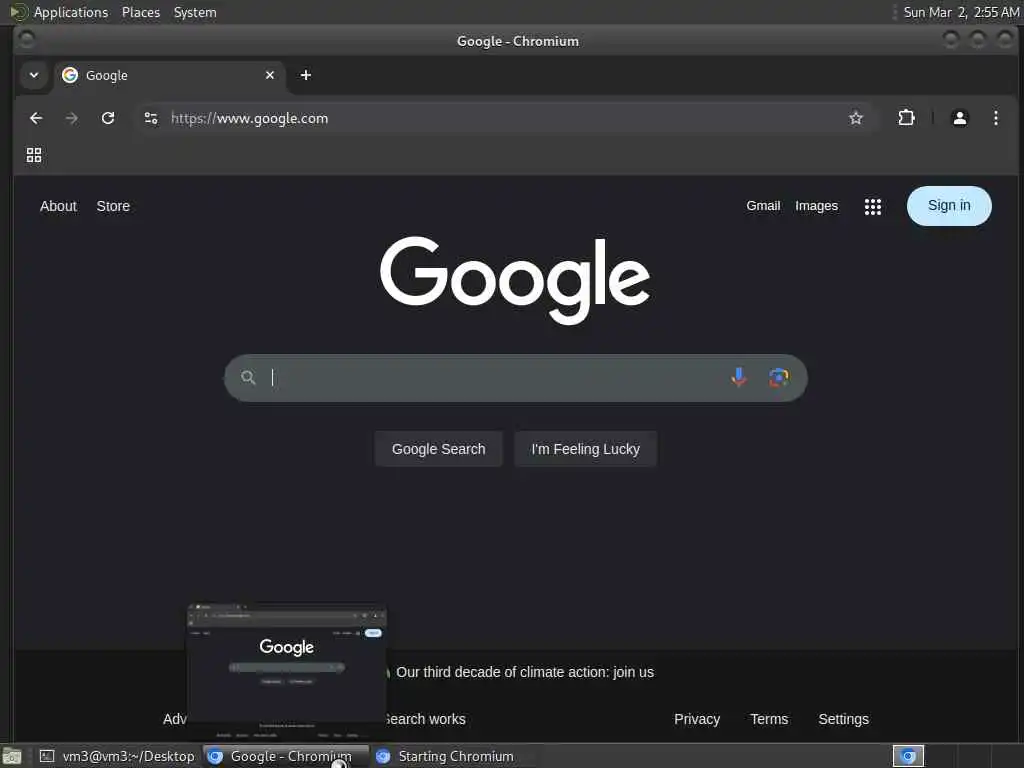Click the show desktop icon in taskbar

click(12, 757)
